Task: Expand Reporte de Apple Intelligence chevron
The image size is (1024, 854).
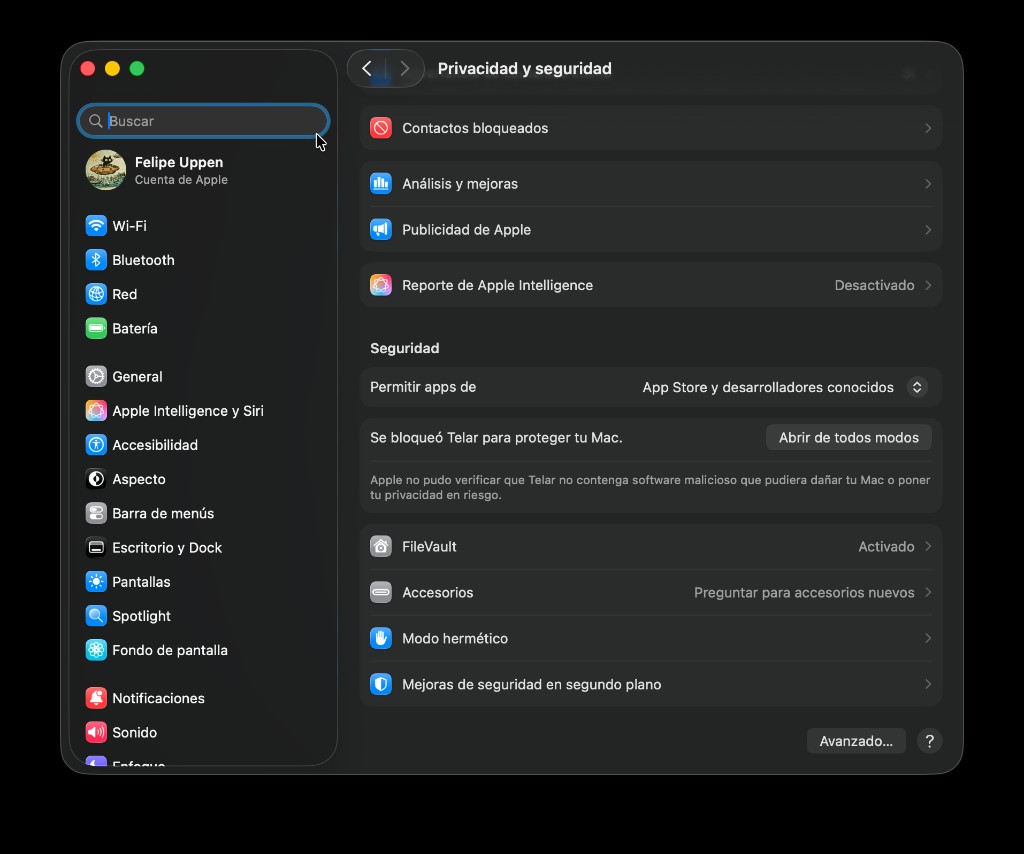Action: [x=928, y=285]
